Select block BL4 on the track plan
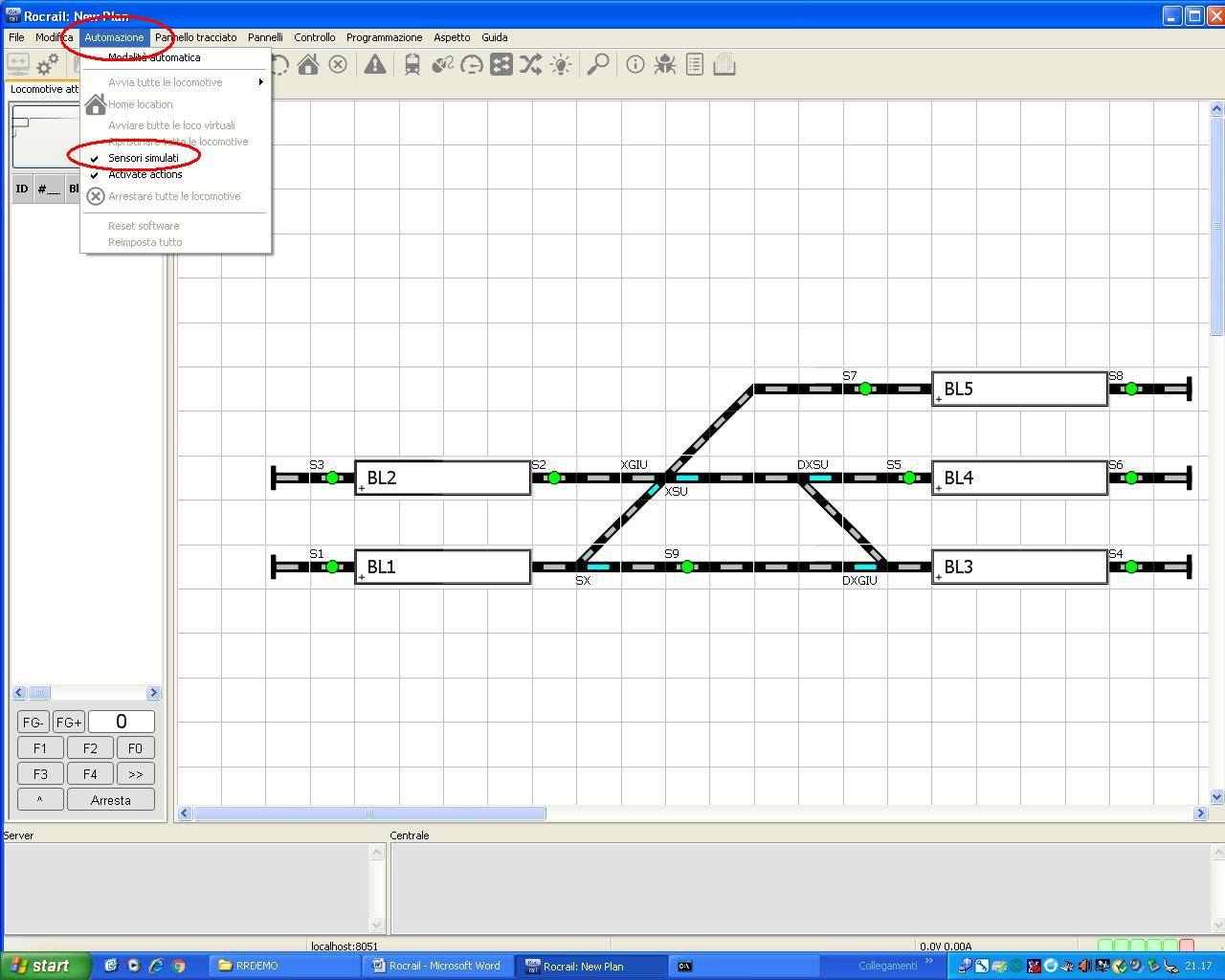This screenshot has width=1225, height=980. coord(1020,478)
